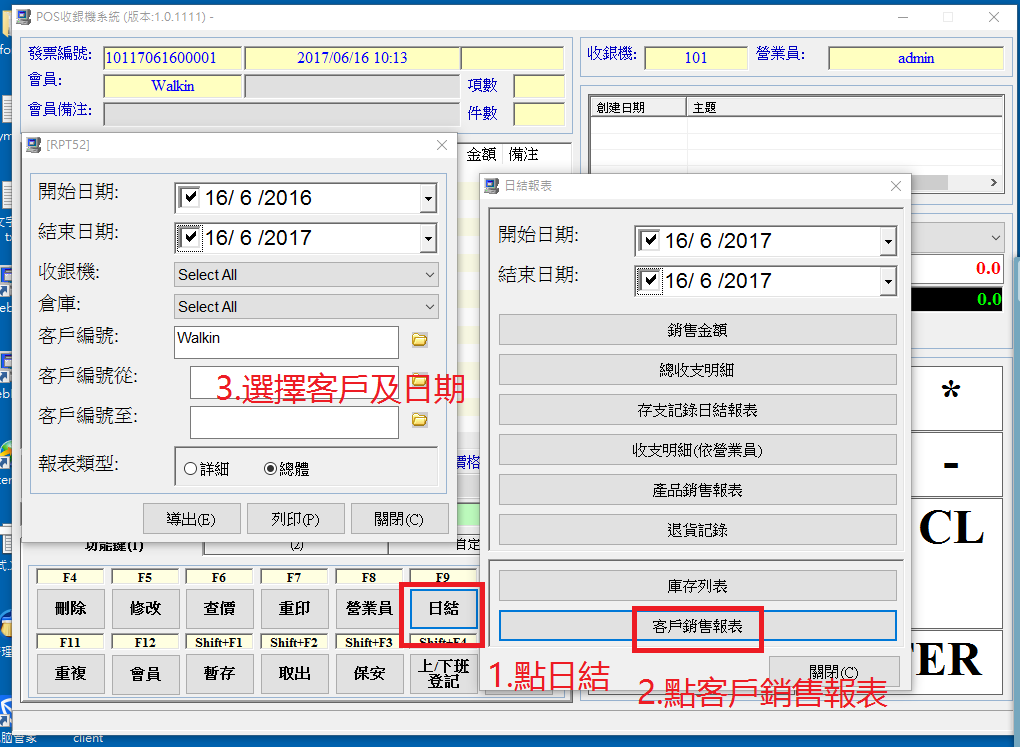Click the 會員 Walkin field in main window
1020x747 pixels.
[172, 86]
